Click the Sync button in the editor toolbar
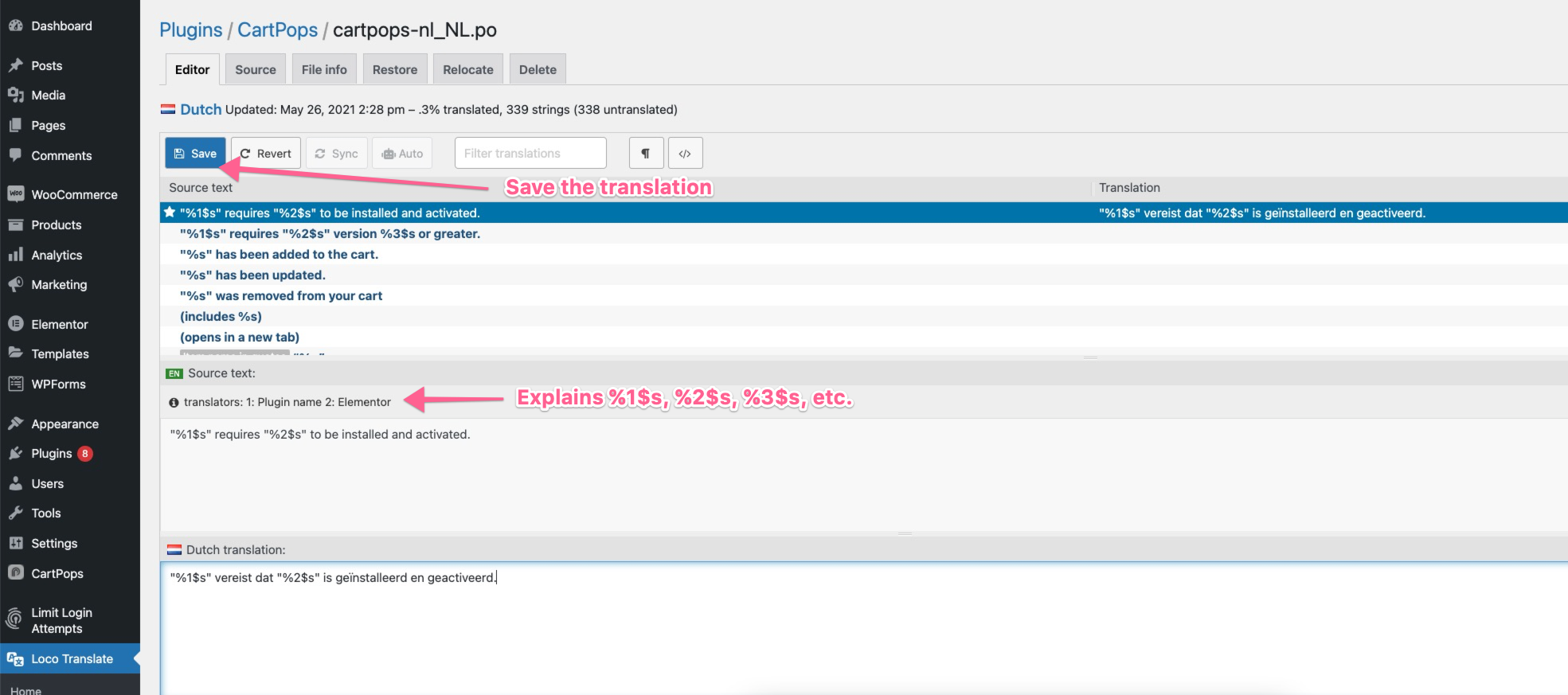Viewport: 1568px width, 695px height. [336, 154]
